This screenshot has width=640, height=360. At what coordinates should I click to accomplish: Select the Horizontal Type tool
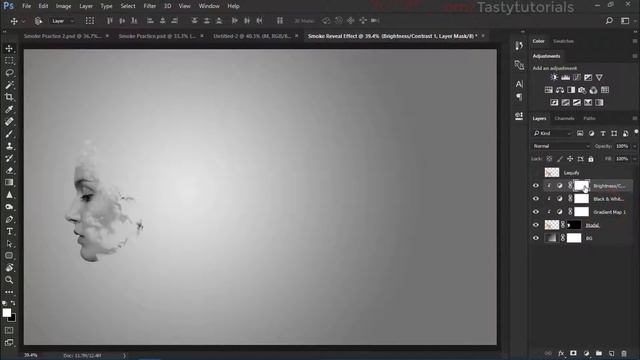tap(9, 231)
